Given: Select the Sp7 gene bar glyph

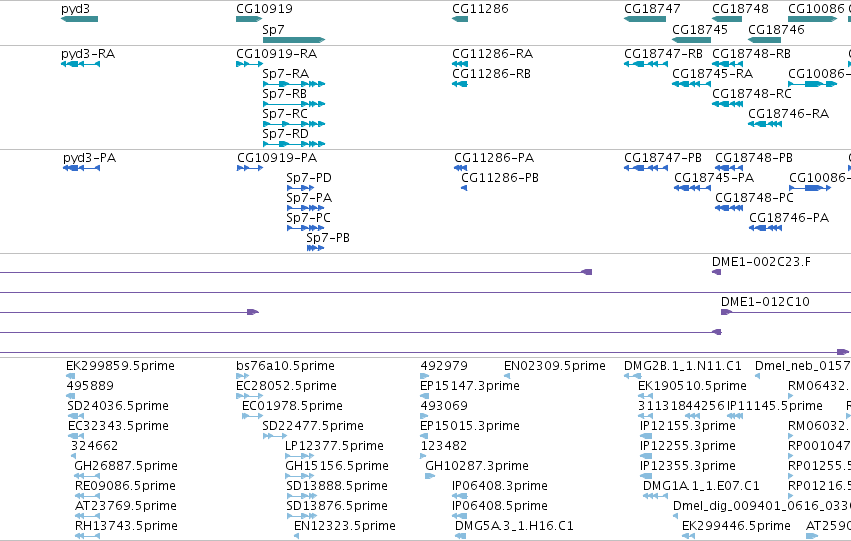Looking at the screenshot, I should 294,40.
